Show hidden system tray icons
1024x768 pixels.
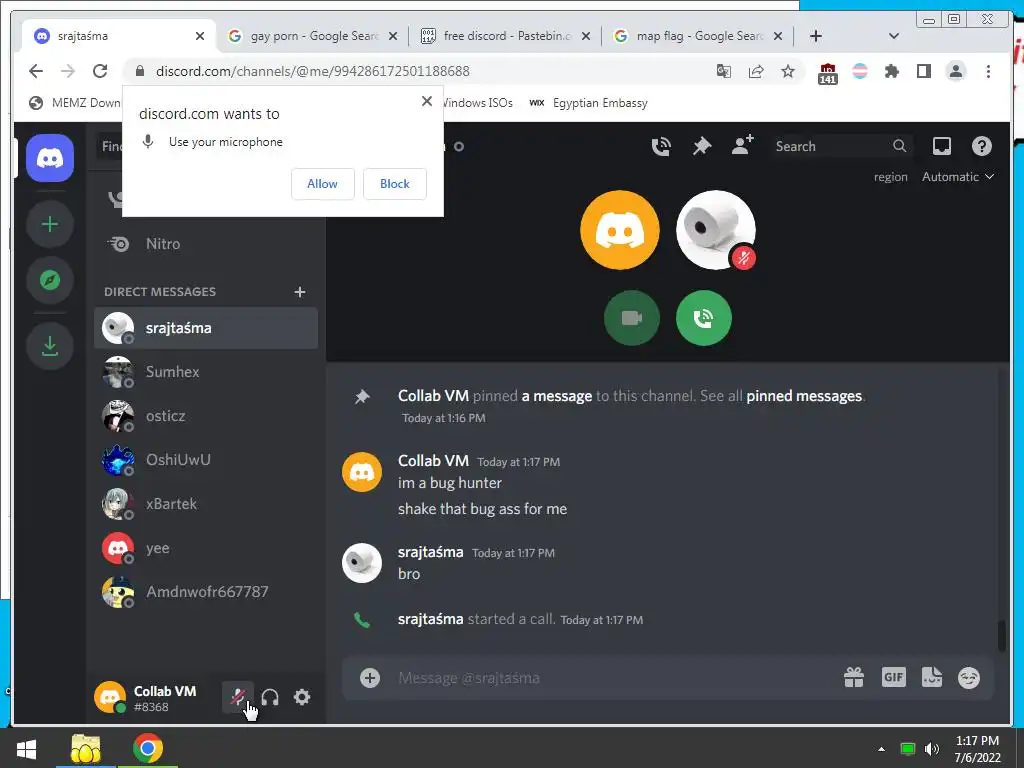pos(882,749)
